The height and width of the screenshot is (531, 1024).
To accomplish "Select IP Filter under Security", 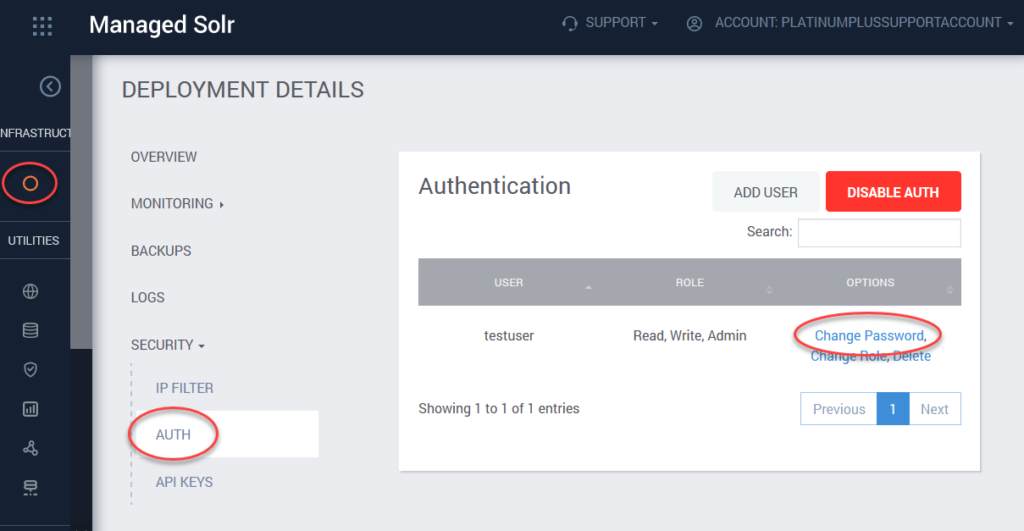I will 184,388.
